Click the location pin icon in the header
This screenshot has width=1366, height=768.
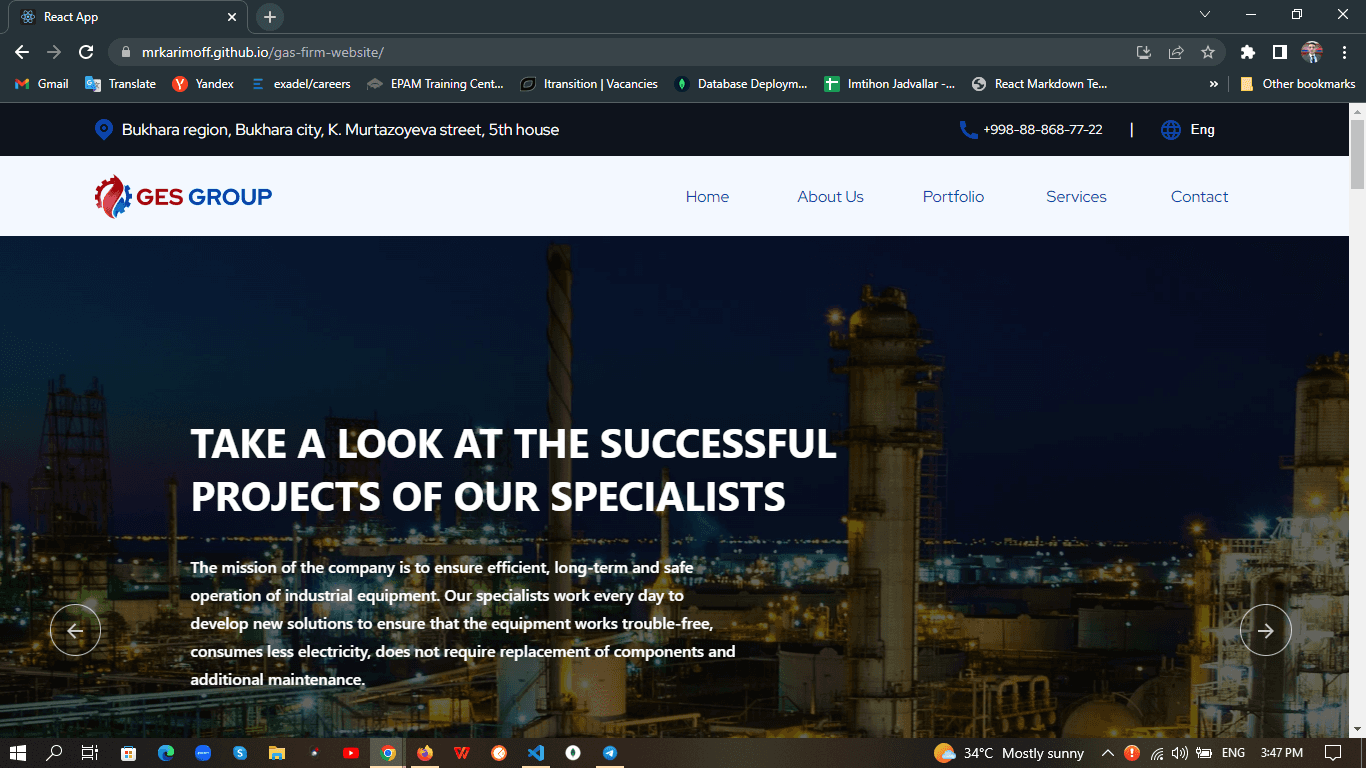104,129
